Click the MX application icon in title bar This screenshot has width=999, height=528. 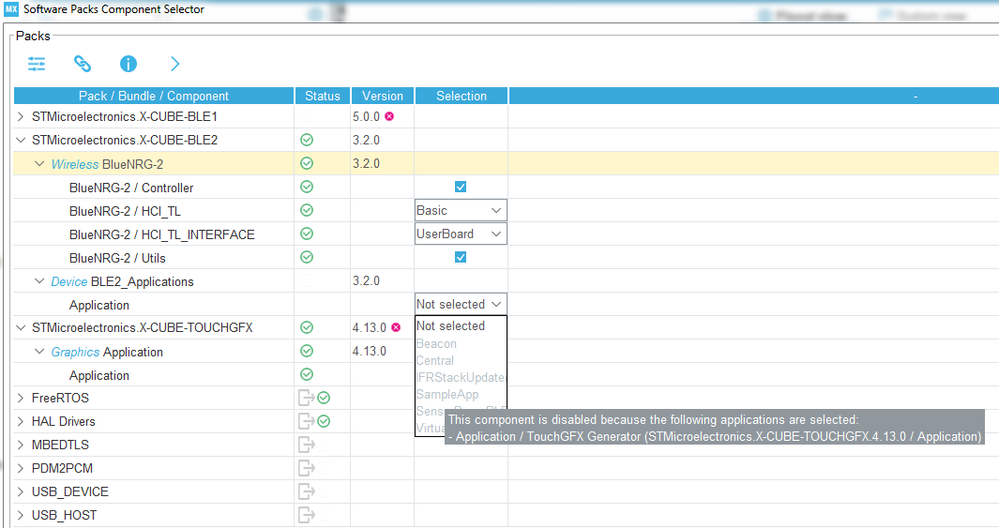tap(11, 9)
